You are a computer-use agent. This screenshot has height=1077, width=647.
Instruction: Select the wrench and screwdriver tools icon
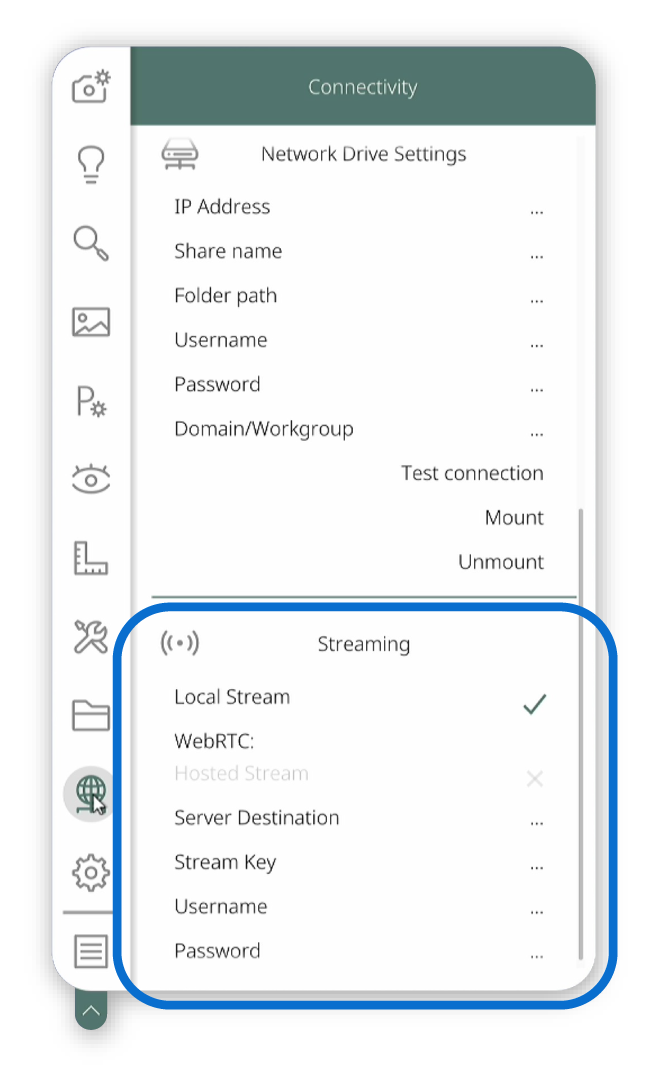91,636
